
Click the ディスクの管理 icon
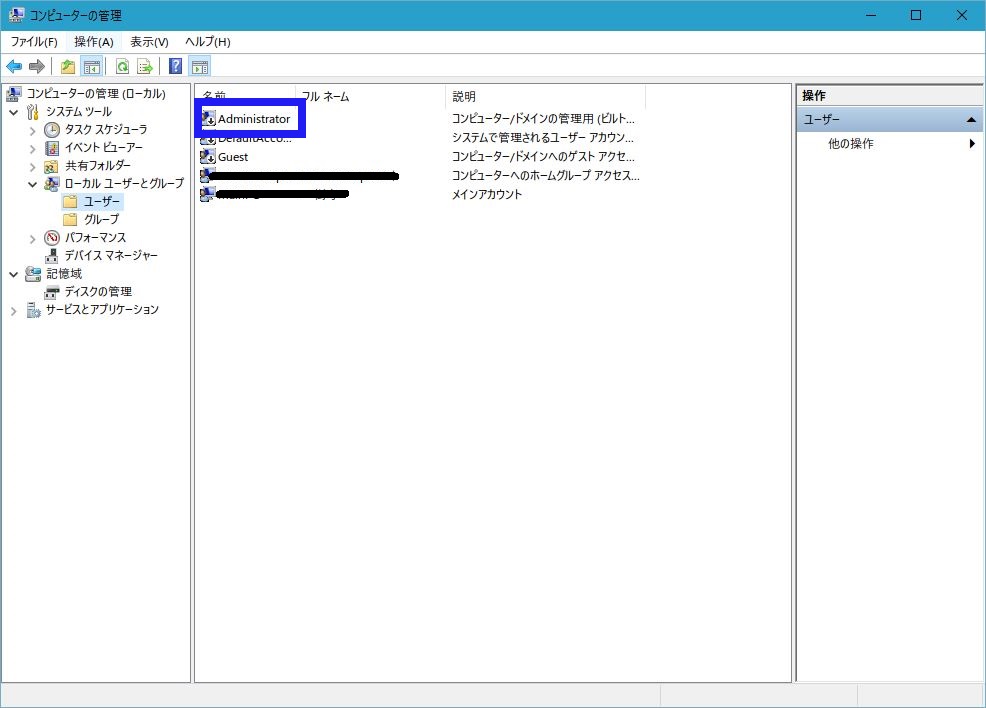tap(52, 292)
